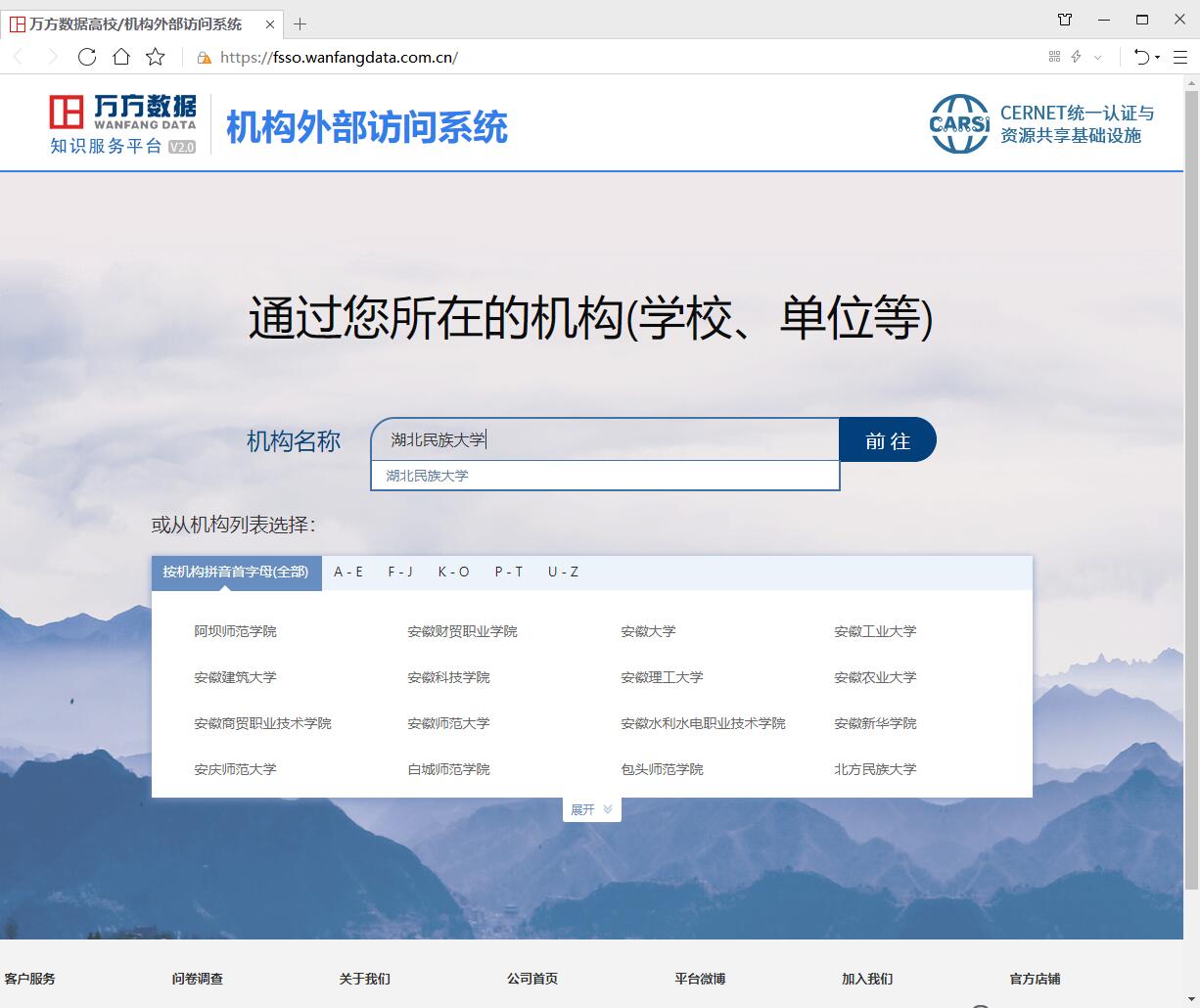Image resolution: width=1200 pixels, height=1008 pixels.
Task: Select 湖北民族大学 from the autocomplete suggestion
Action: (x=428, y=476)
